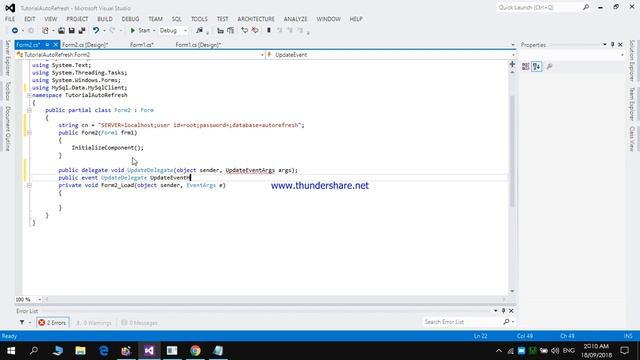Click the Visual Studio logo icon
The width and height of the screenshot is (640, 360).
[x=10, y=8]
